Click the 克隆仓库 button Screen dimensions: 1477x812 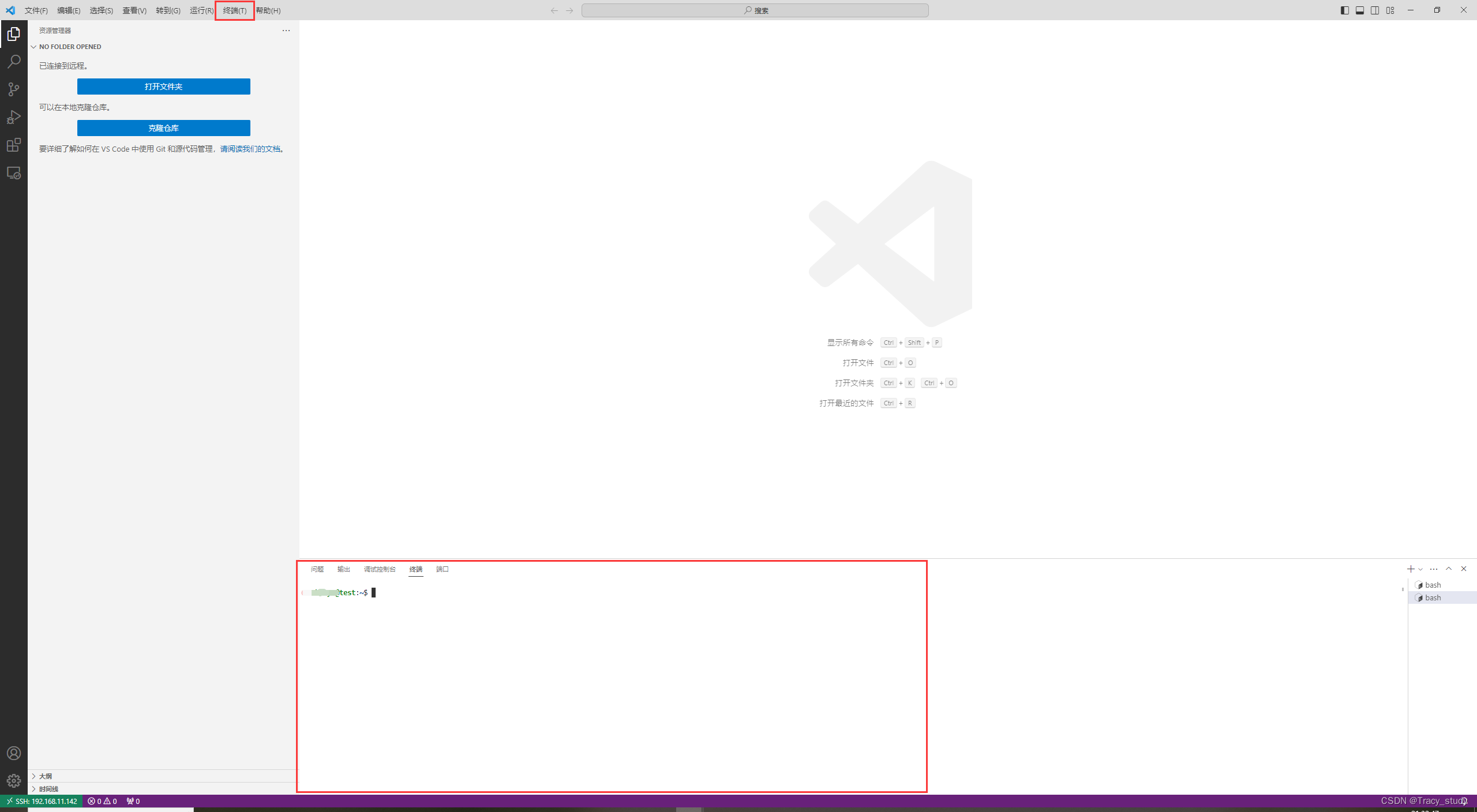click(164, 128)
